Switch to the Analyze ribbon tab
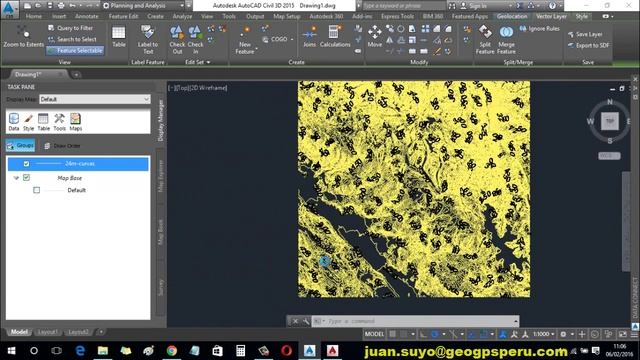 click(x=182, y=16)
